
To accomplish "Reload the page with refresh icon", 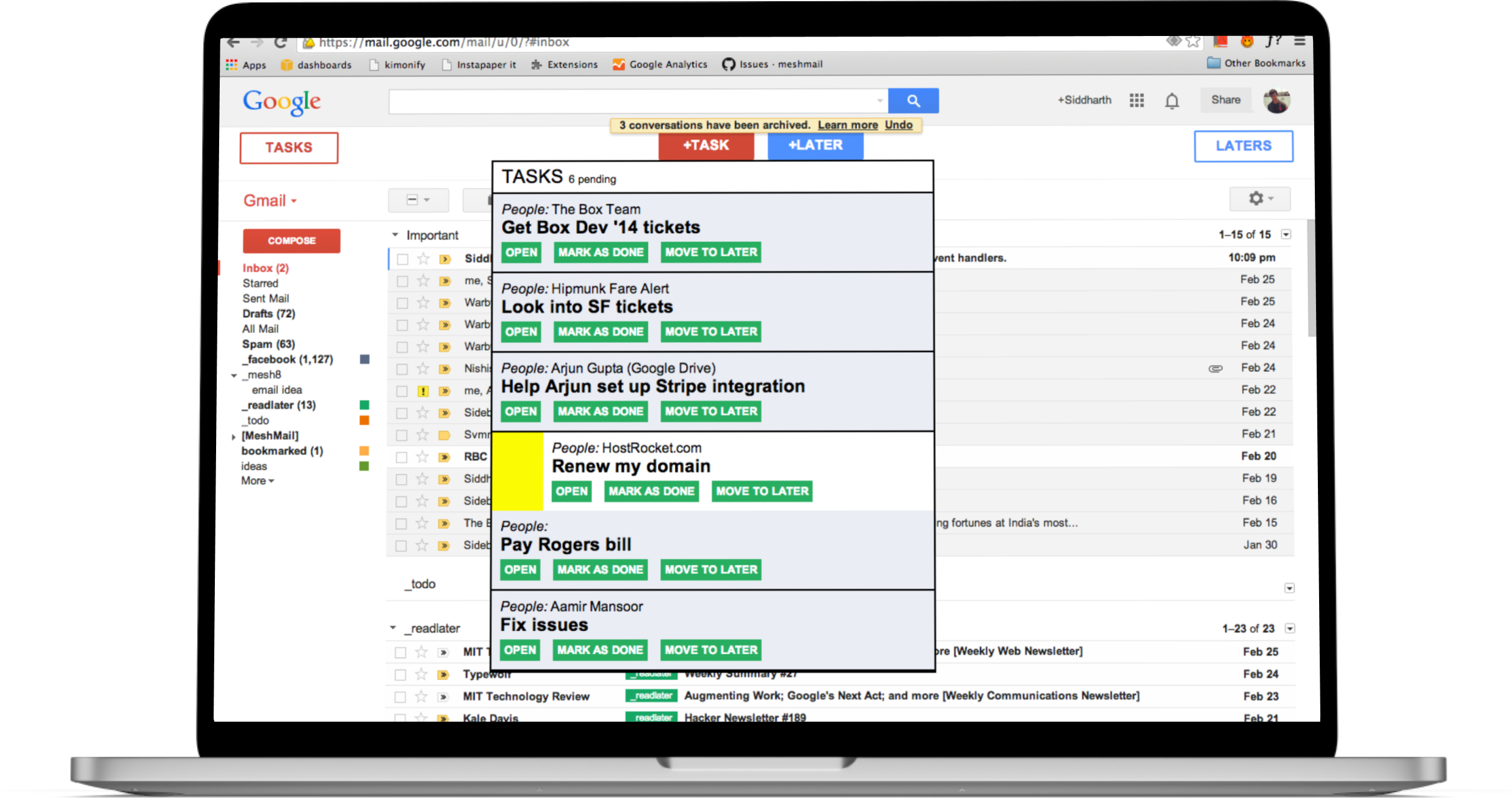I will (280, 43).
